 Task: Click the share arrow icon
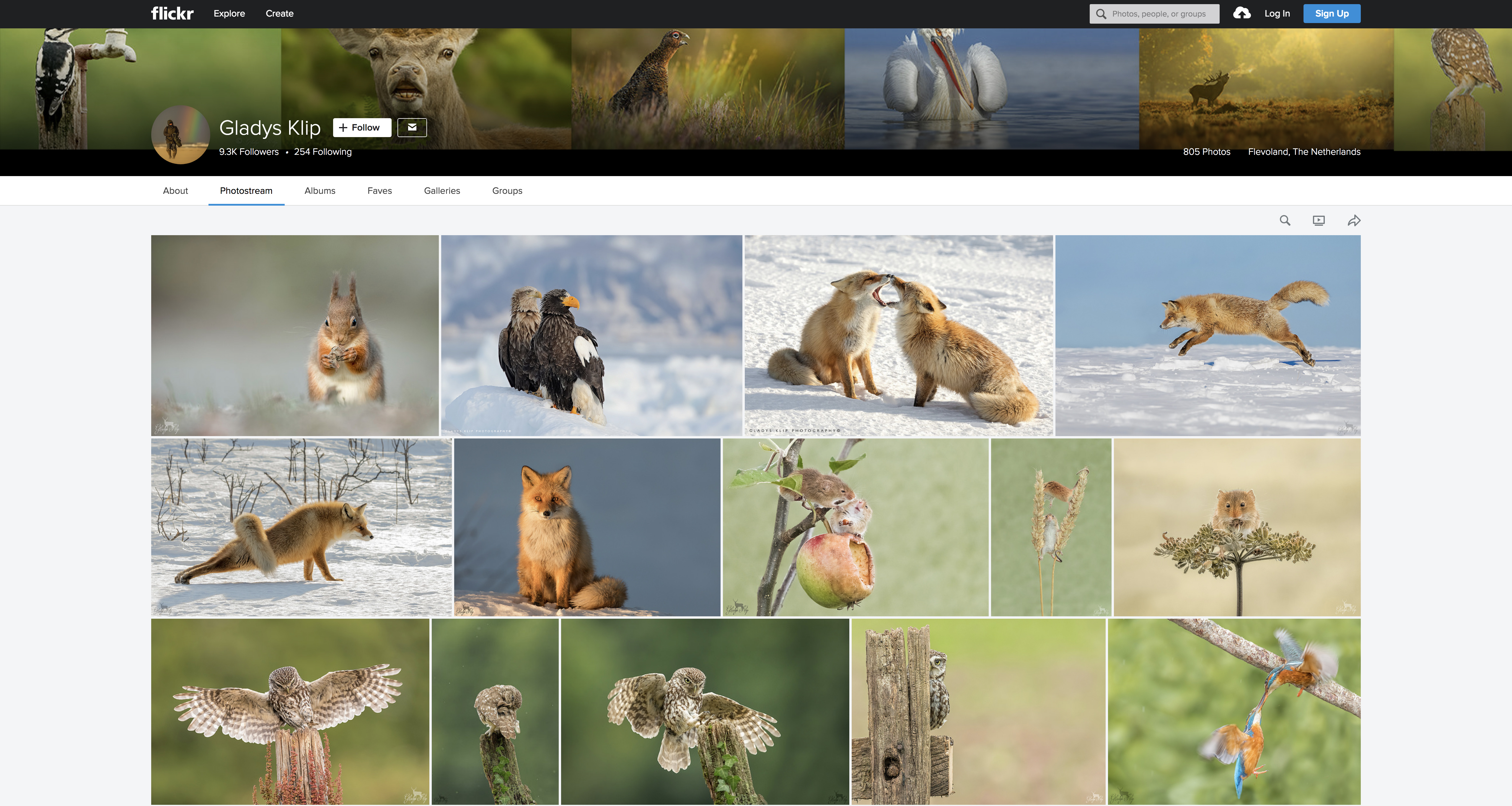[x=1353, y=221]
